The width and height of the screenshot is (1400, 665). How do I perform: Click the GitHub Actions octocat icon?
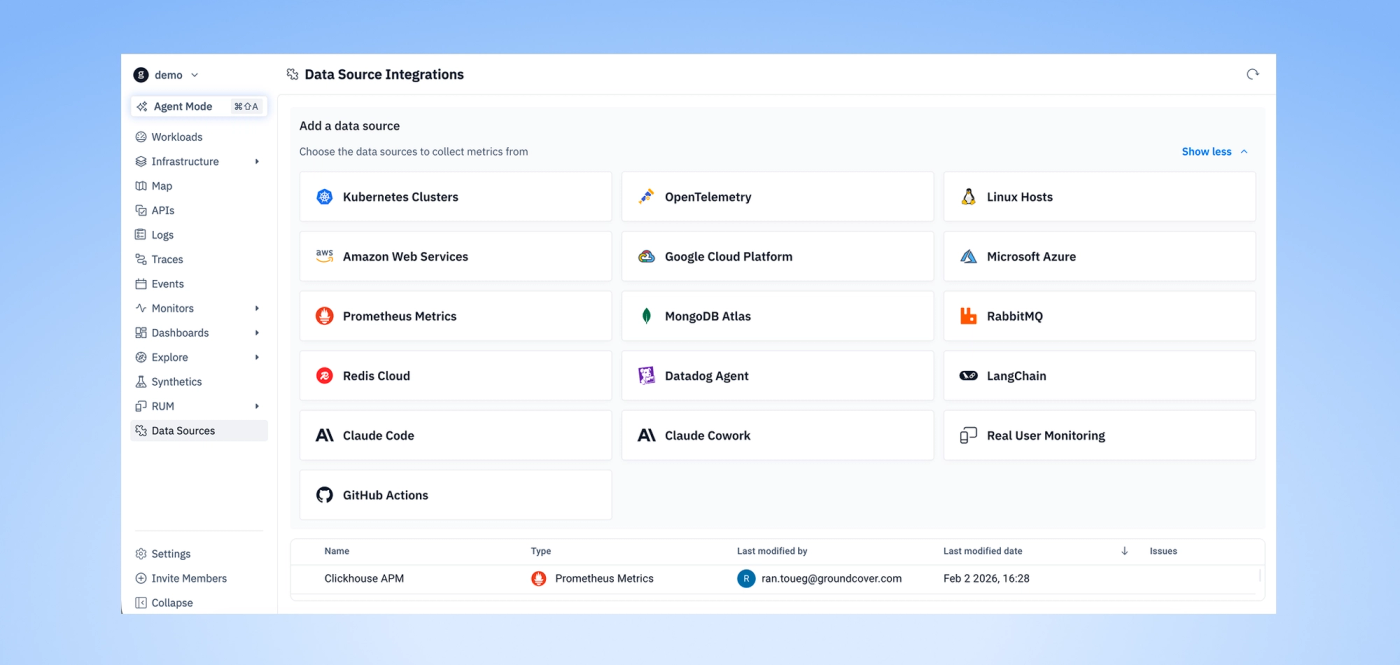[x=324, y=495]
